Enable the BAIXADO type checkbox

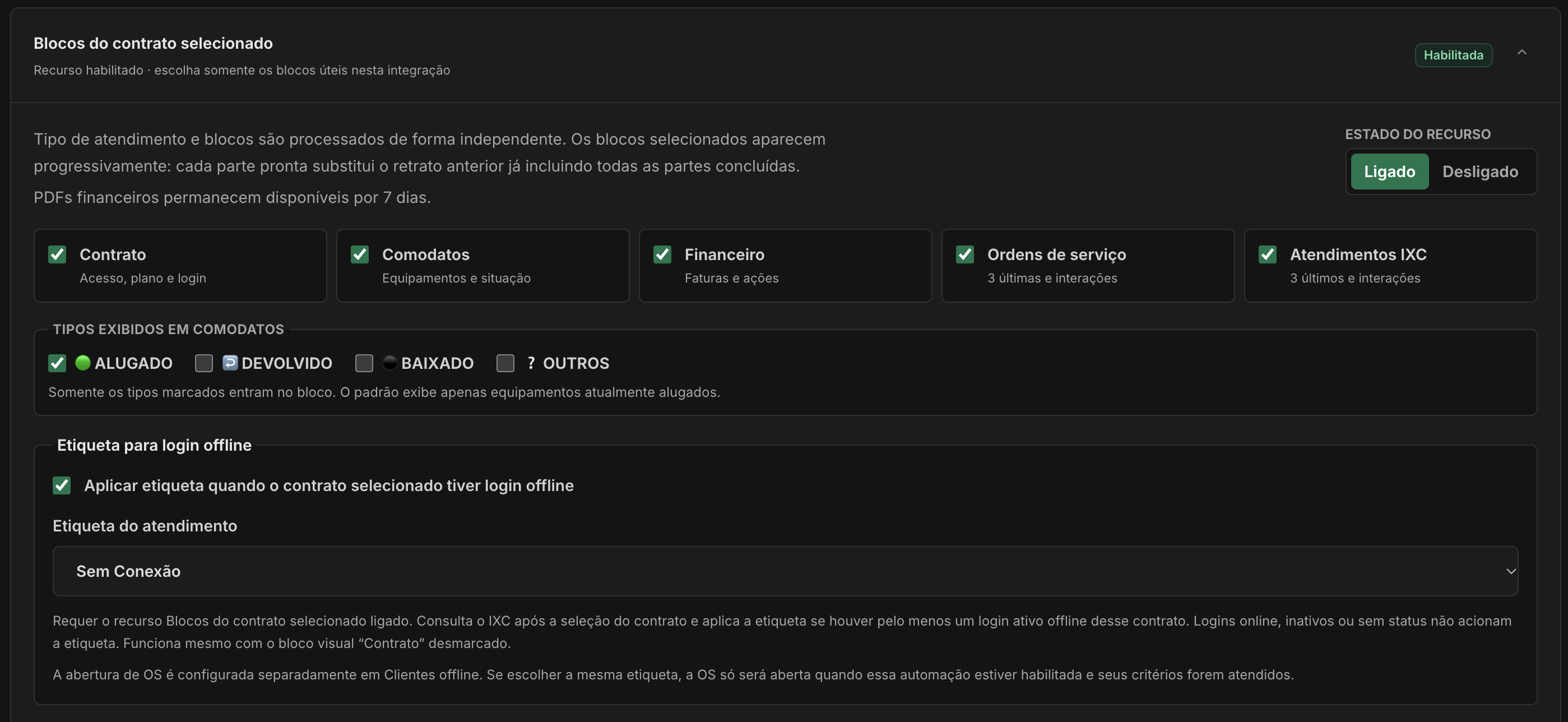coord(364,363)
